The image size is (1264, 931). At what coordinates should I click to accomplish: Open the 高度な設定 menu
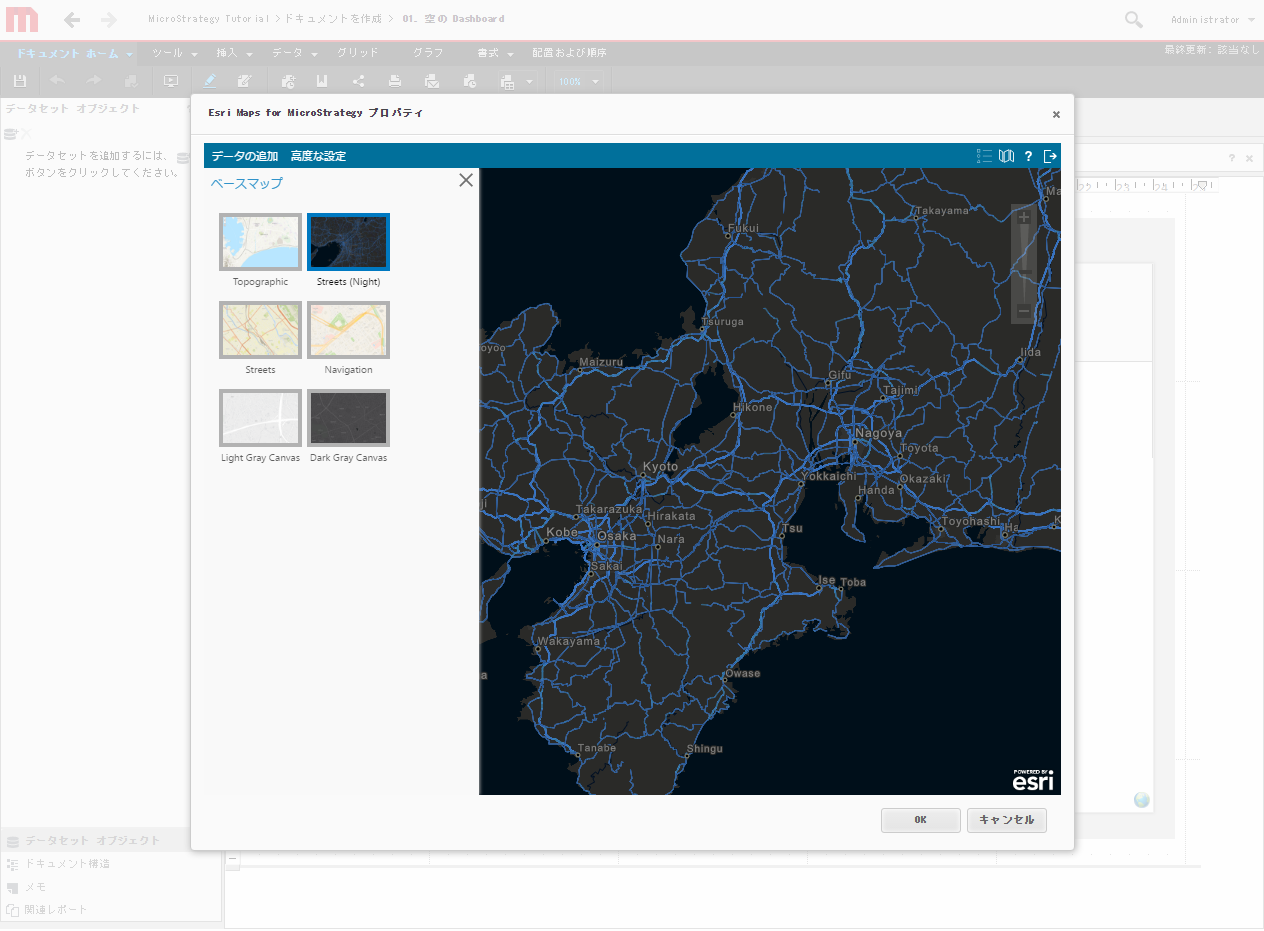pyautogui.click(x=318, y=156)
